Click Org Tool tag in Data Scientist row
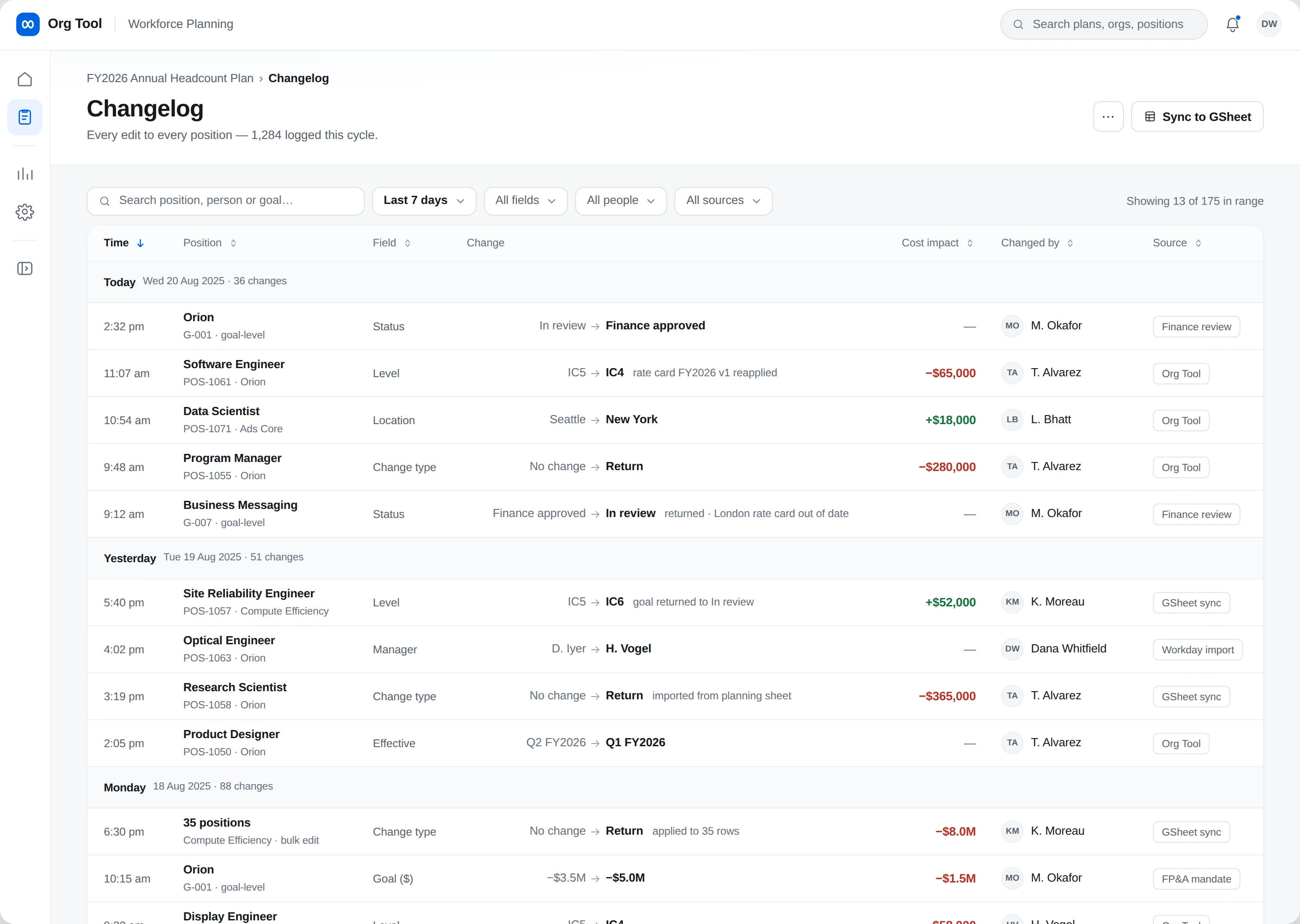The image size is (1300, 924). 1180,420
